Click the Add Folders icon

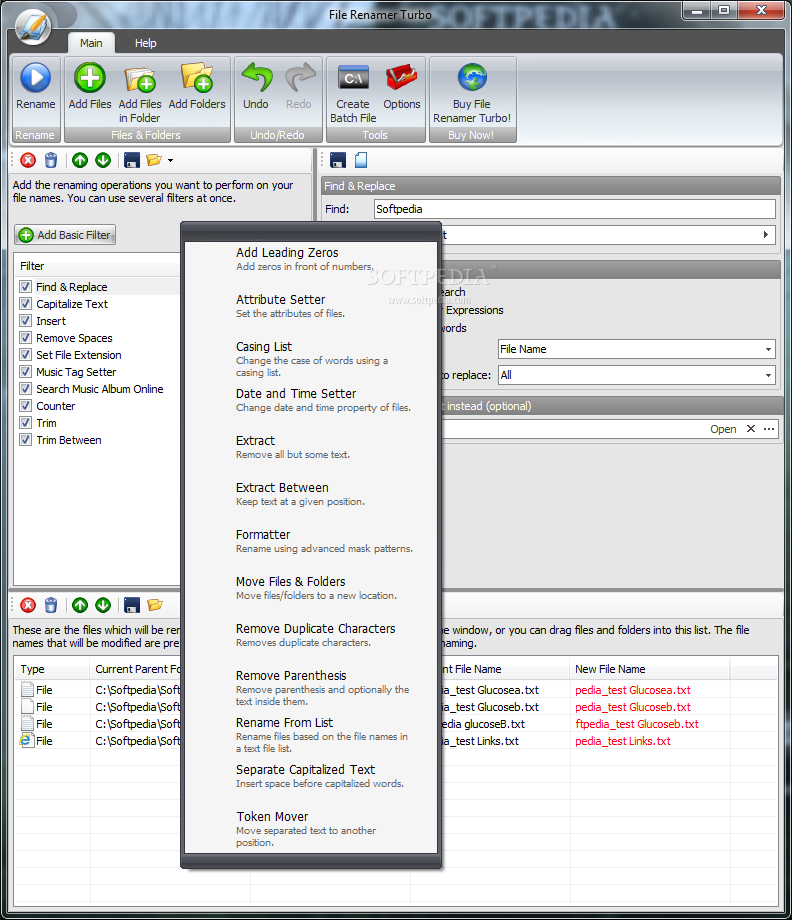click(x=197, y=78)
